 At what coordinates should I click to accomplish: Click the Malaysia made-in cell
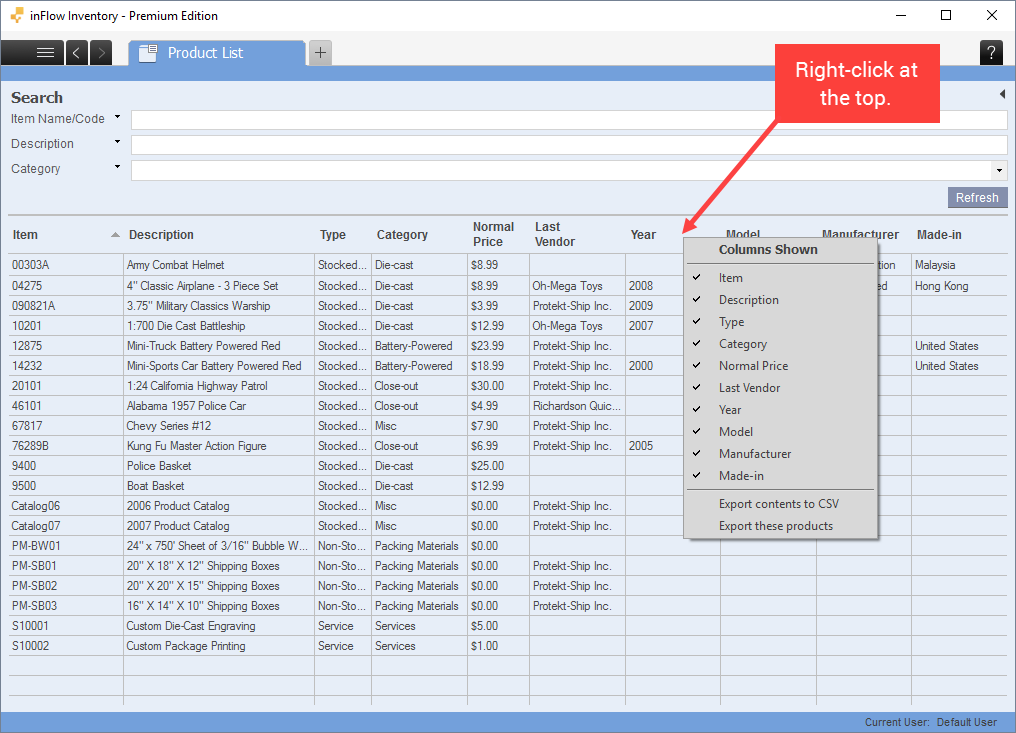[935, 265]
